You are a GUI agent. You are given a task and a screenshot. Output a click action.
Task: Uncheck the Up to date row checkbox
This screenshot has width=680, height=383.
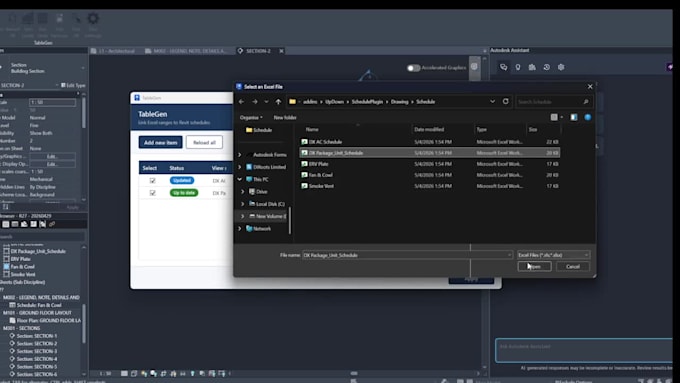pos(152,193)
